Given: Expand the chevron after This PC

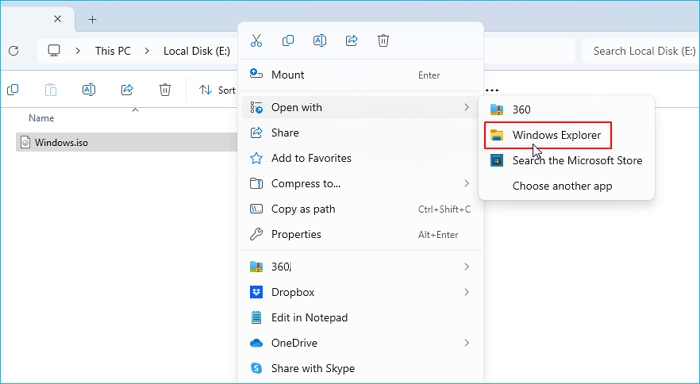Looking at the screenshot, I should 147,51.
